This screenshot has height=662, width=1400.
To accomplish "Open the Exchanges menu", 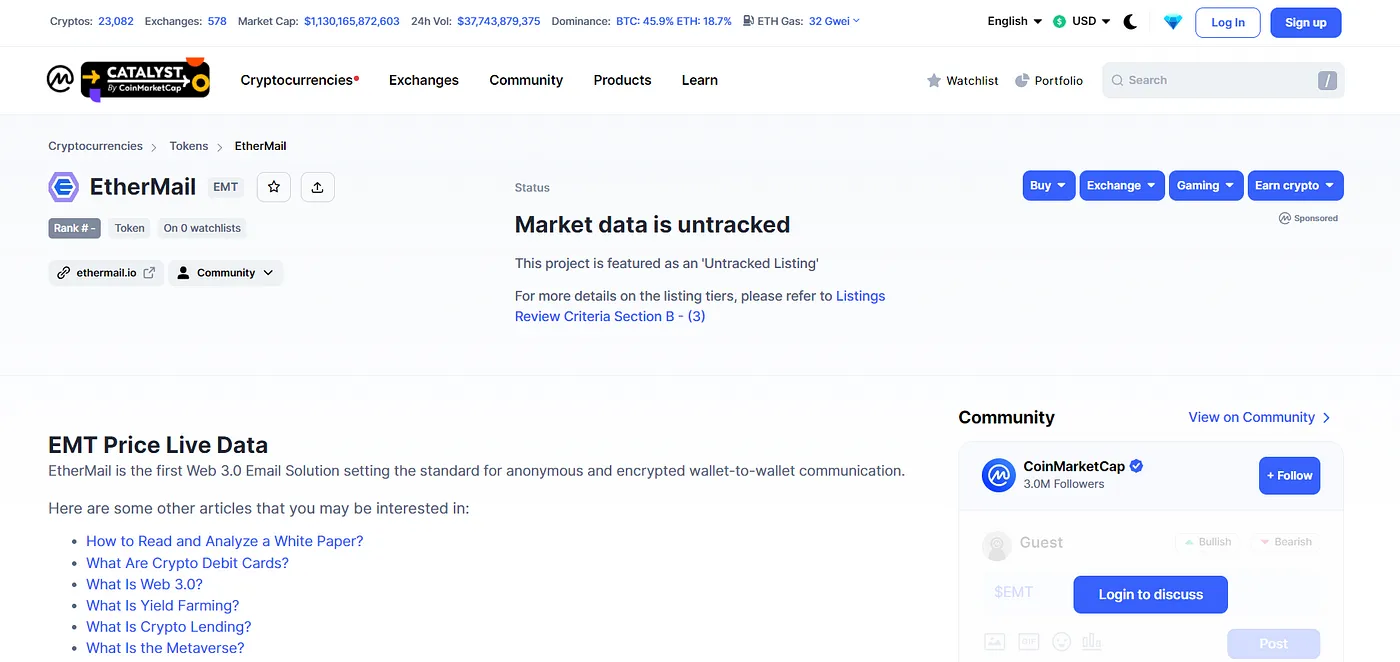I will [424, 80].
